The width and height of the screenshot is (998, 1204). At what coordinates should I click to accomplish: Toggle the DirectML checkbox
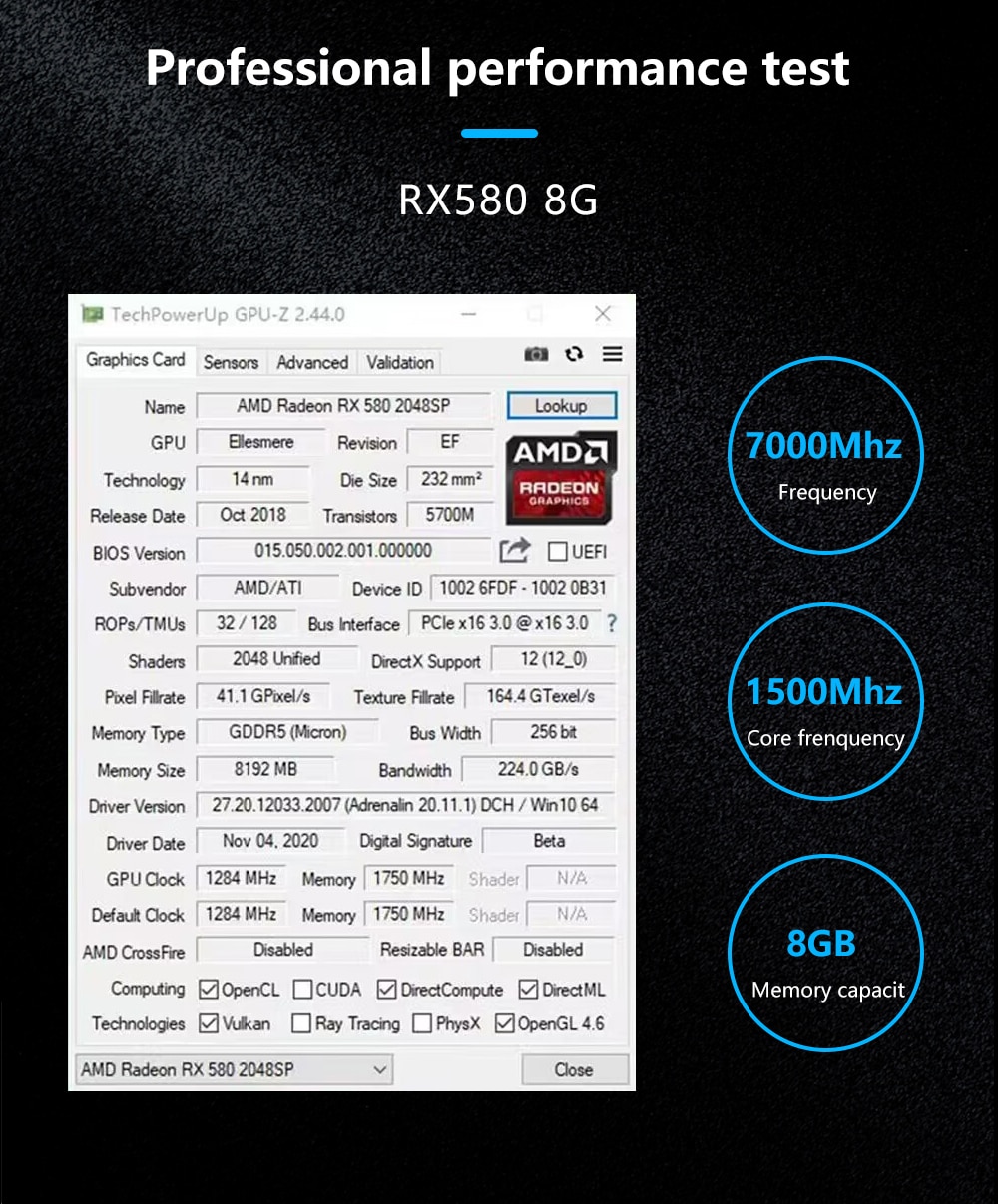pos(529,990)
